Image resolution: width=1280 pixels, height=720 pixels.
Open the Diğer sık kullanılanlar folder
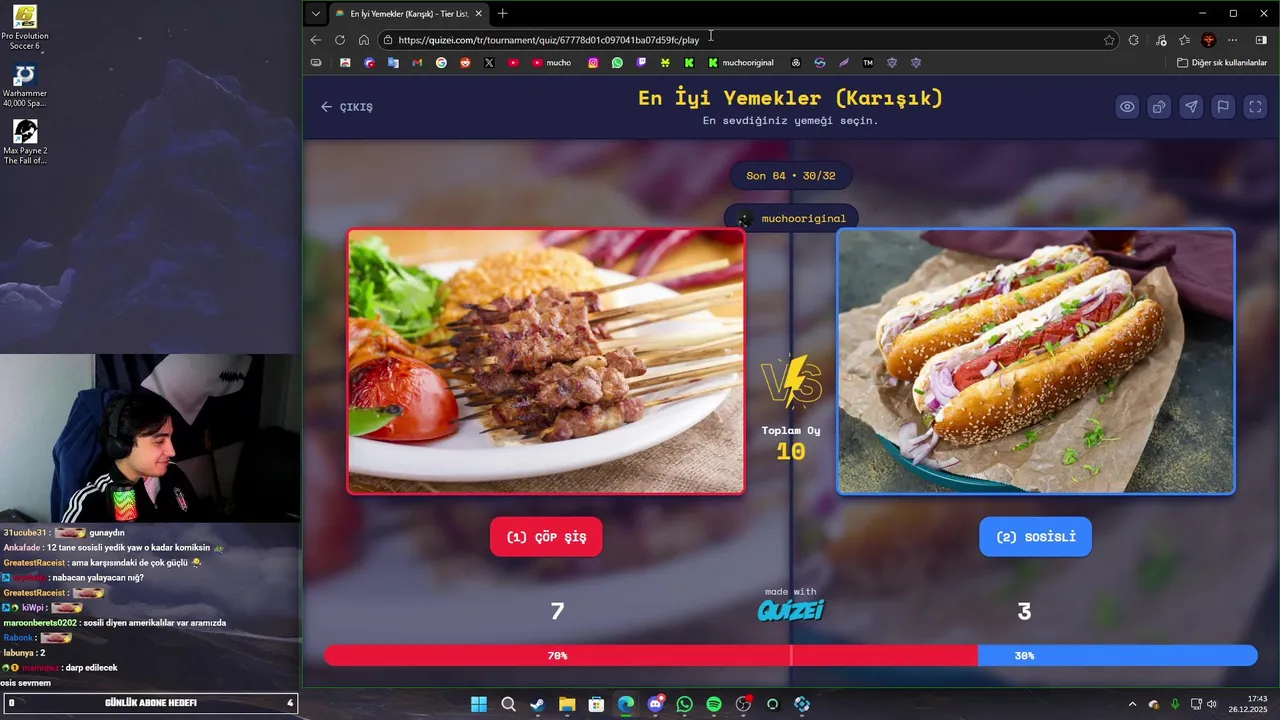[x=1222, y=63]
